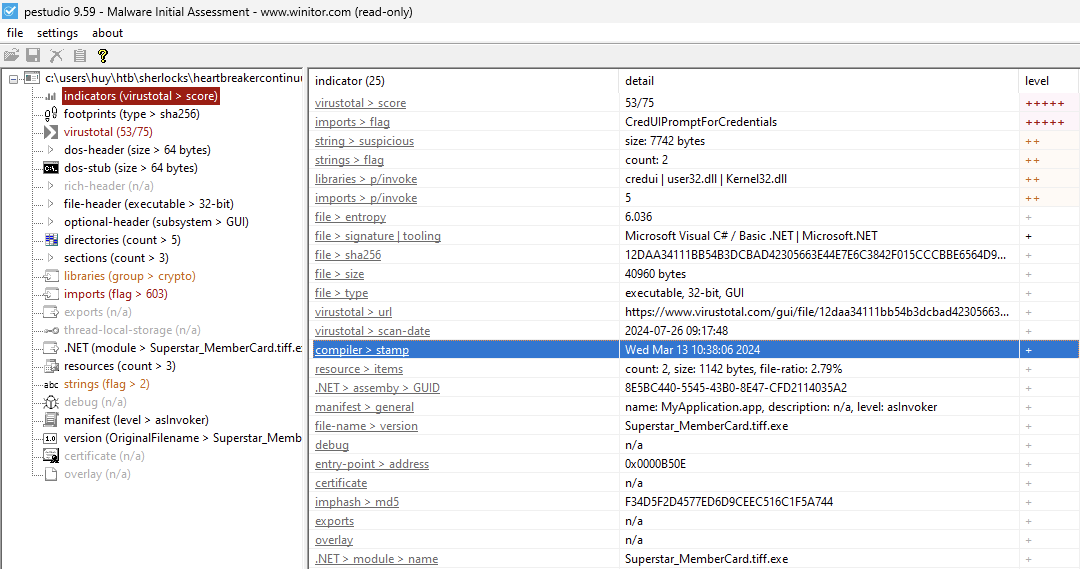Click the manifest document icon
The image size is (1080, 569).
click(x=51, y=420)
